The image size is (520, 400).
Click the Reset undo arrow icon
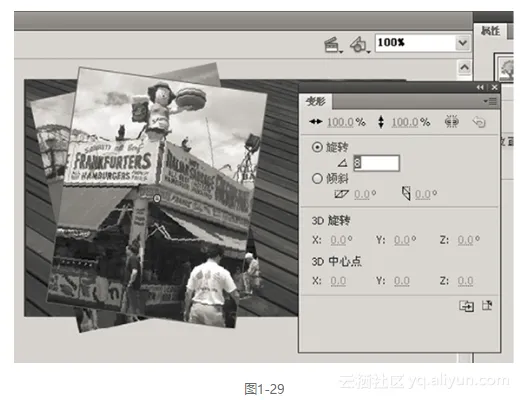479,122
